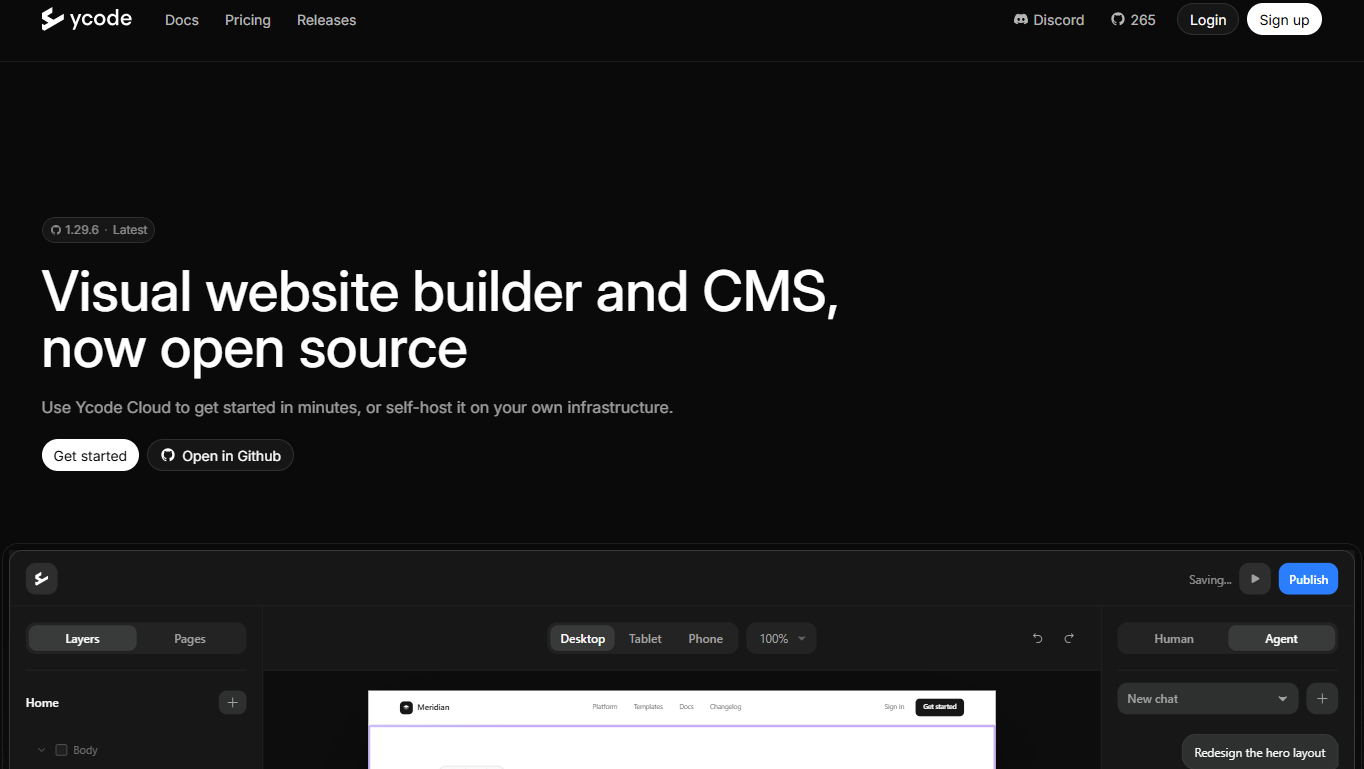The width and height of the screenshot is (1364, 769).
Task: Switch to the Agent tab
Action: tap(1281, 639)
